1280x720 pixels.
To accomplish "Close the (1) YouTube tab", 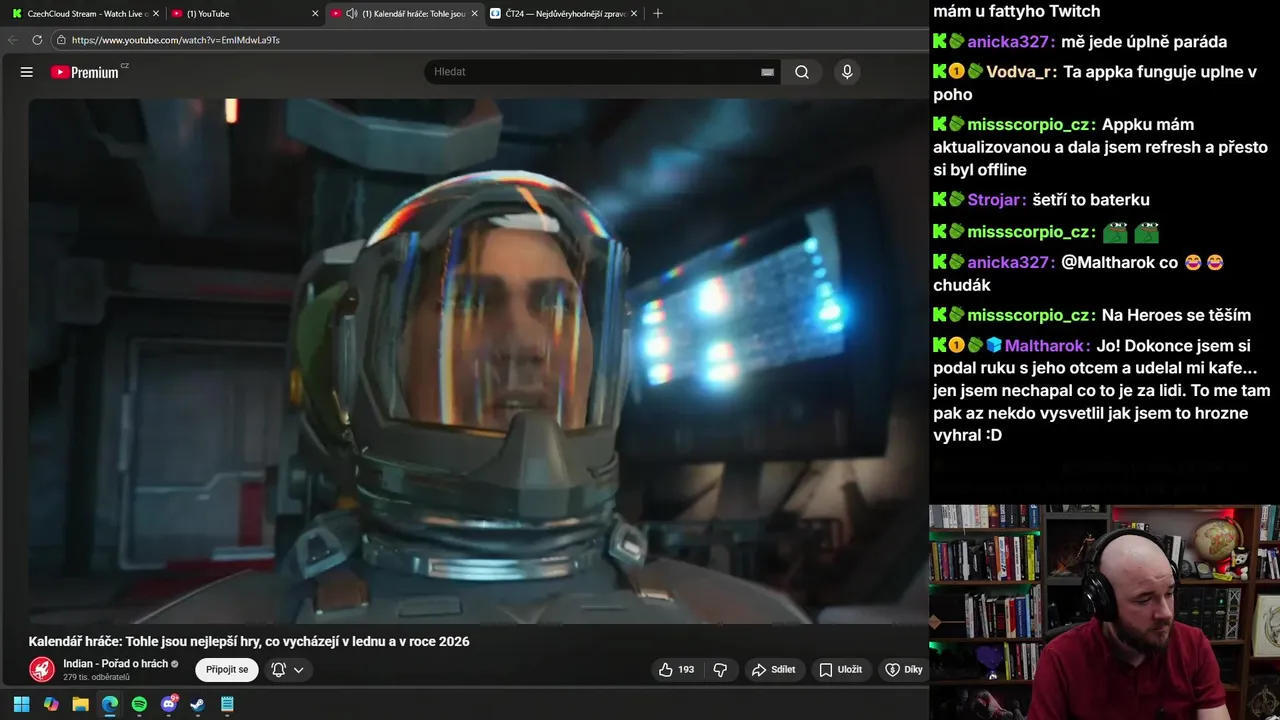I will 315,14.
